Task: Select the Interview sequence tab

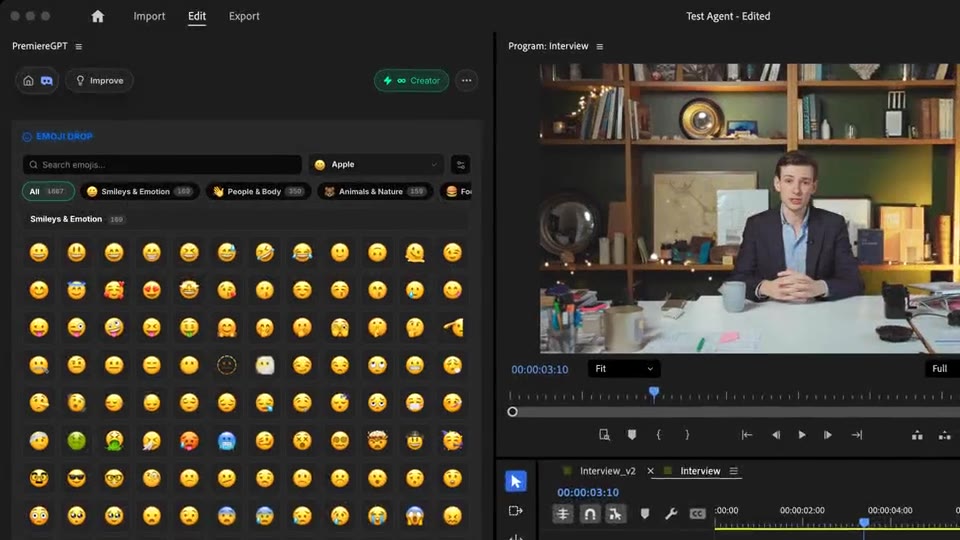Action: [x=700, y=471]
